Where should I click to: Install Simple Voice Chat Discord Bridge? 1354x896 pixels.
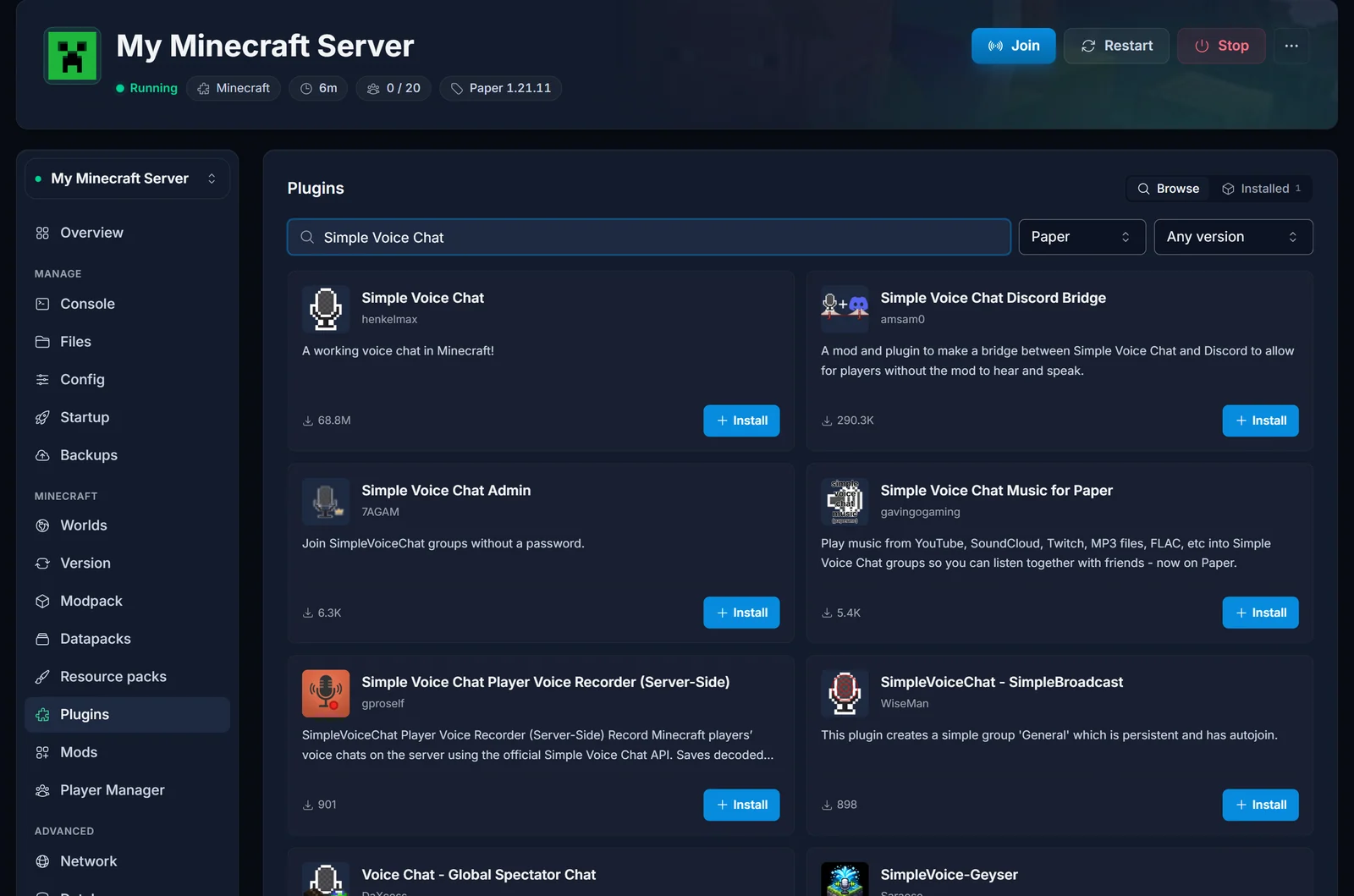[x=1260, y=421]
